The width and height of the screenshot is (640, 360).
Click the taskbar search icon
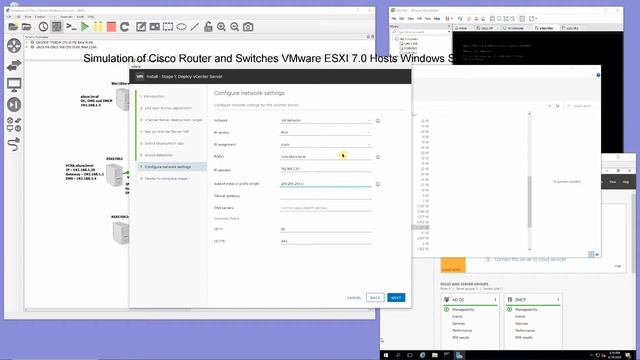398,355
